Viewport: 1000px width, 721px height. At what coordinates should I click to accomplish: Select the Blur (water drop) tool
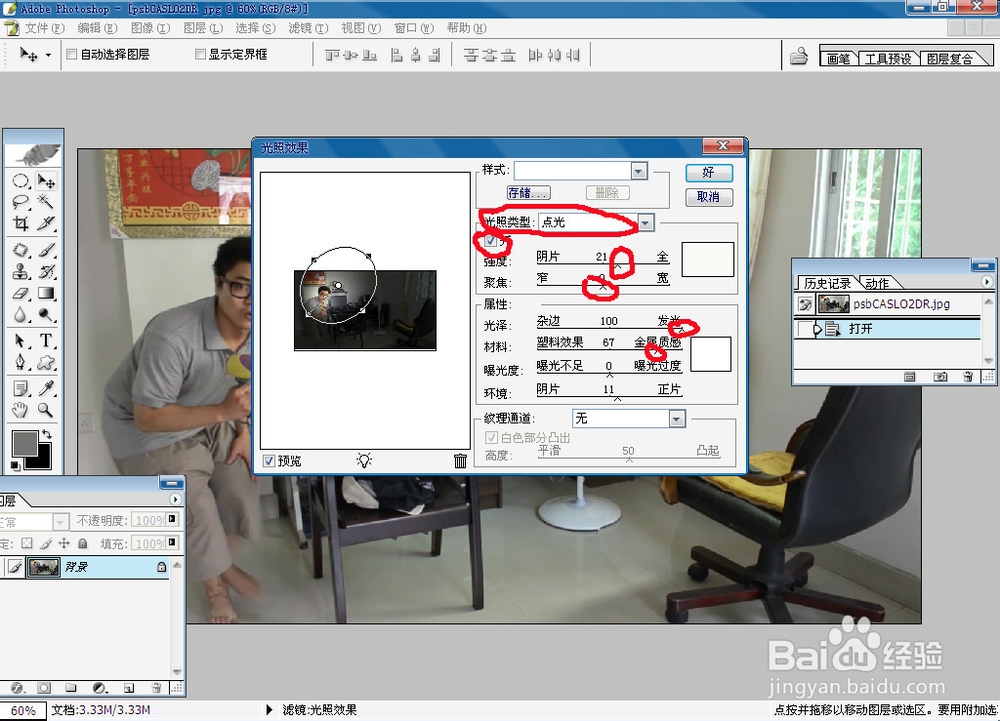(x=20, y=315)
